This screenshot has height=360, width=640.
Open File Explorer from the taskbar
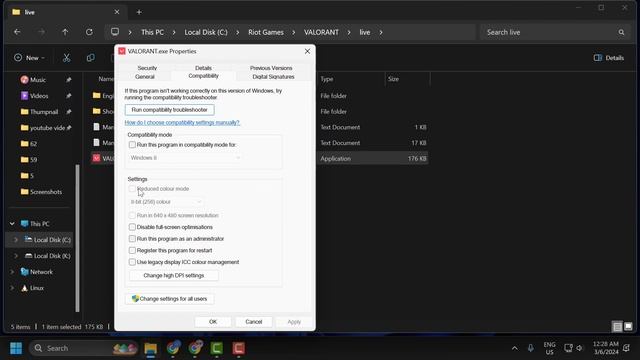(151, 348)
